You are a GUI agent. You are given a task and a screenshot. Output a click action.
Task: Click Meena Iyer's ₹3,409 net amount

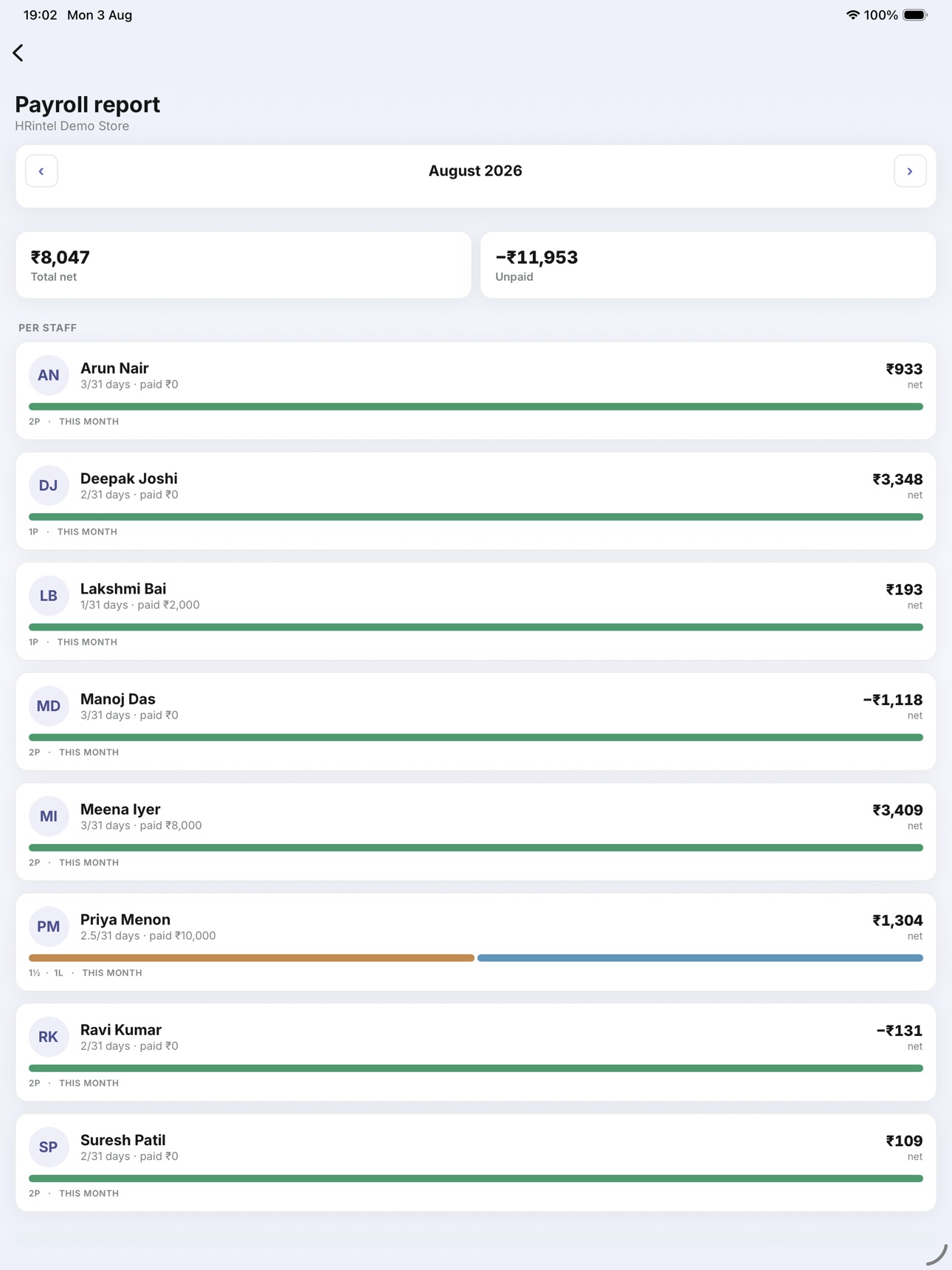click(897, 810)
